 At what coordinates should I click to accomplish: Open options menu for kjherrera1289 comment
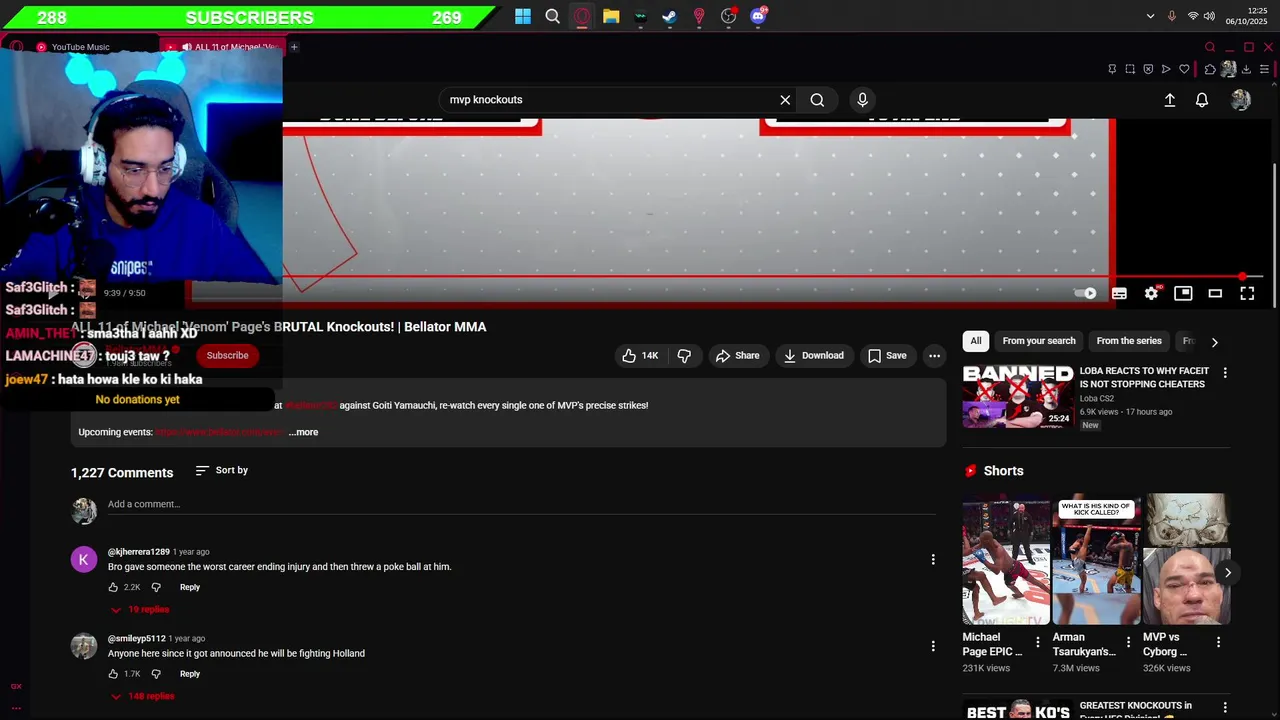coord(933,559)
